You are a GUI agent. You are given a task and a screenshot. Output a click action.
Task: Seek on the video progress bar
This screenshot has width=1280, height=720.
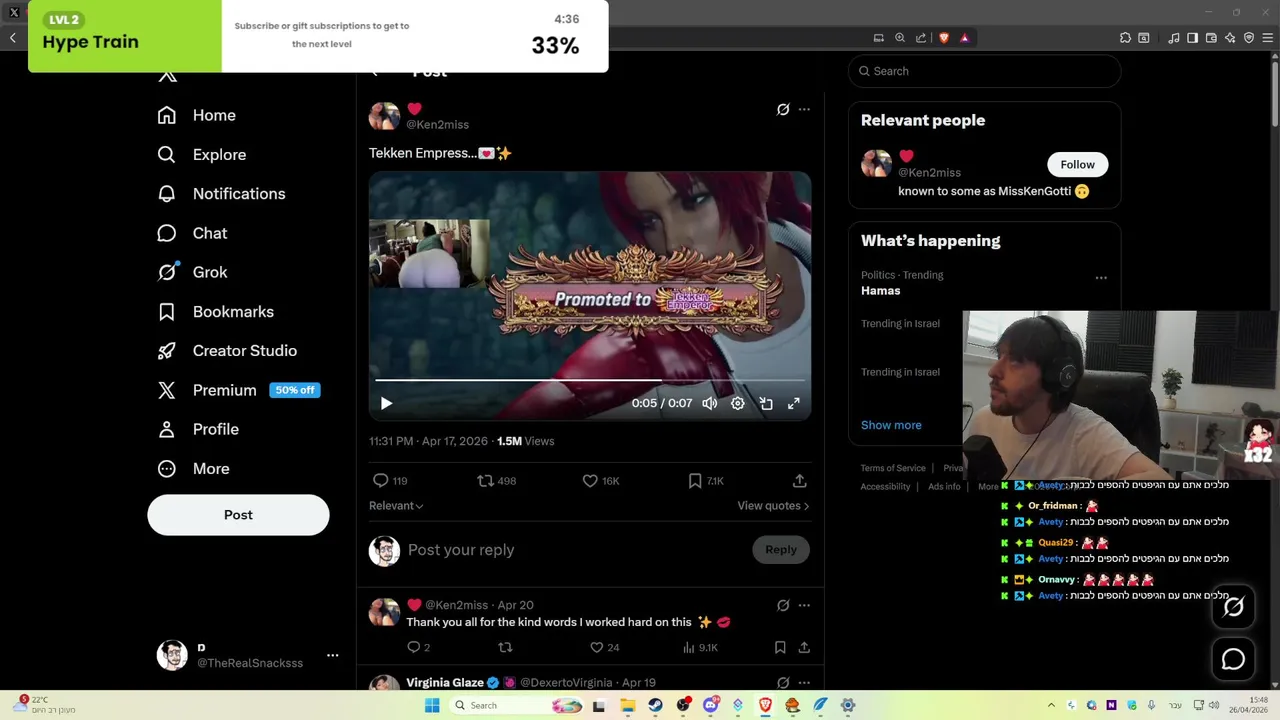[x=590, y=380]
